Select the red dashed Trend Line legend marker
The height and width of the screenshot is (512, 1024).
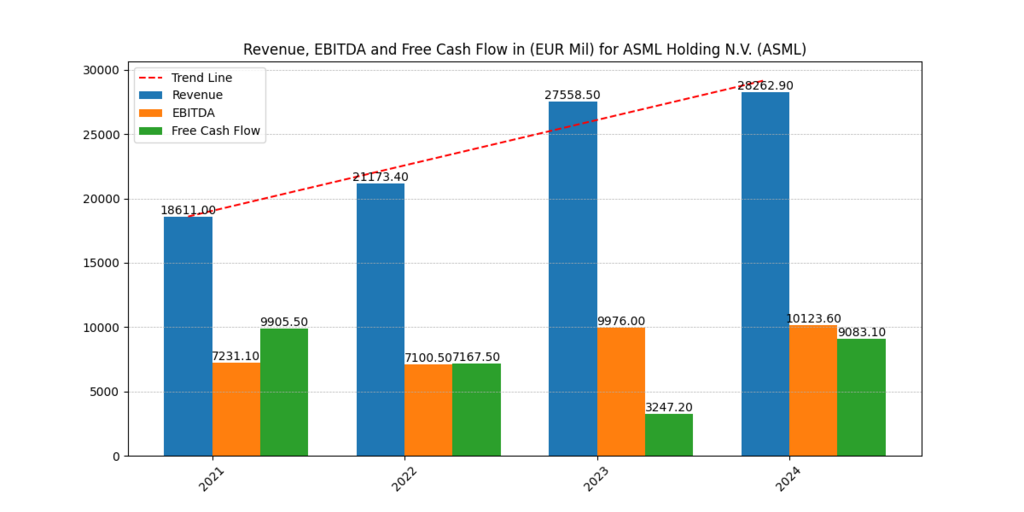152,77
